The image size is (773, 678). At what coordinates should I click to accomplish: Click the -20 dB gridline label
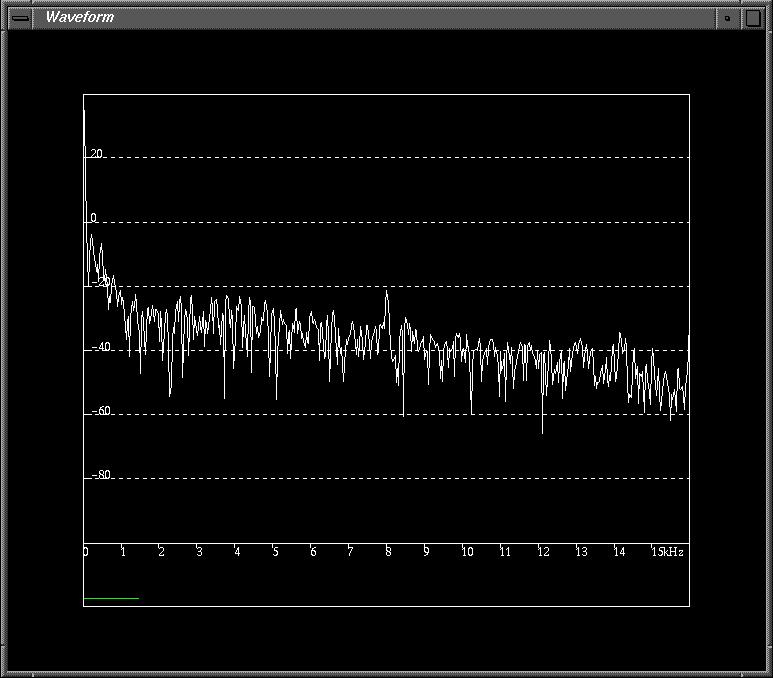(x=99, y=282)
